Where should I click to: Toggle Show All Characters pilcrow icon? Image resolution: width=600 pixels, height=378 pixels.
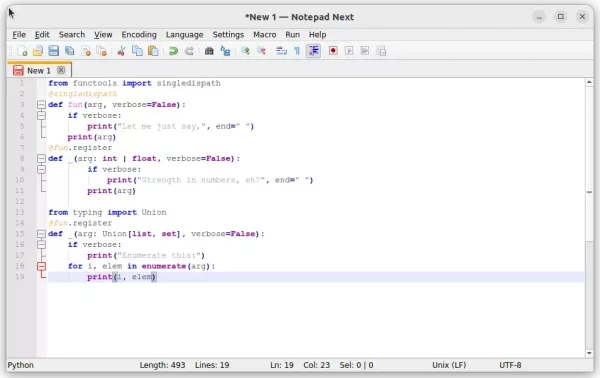(x=297, y=51)
